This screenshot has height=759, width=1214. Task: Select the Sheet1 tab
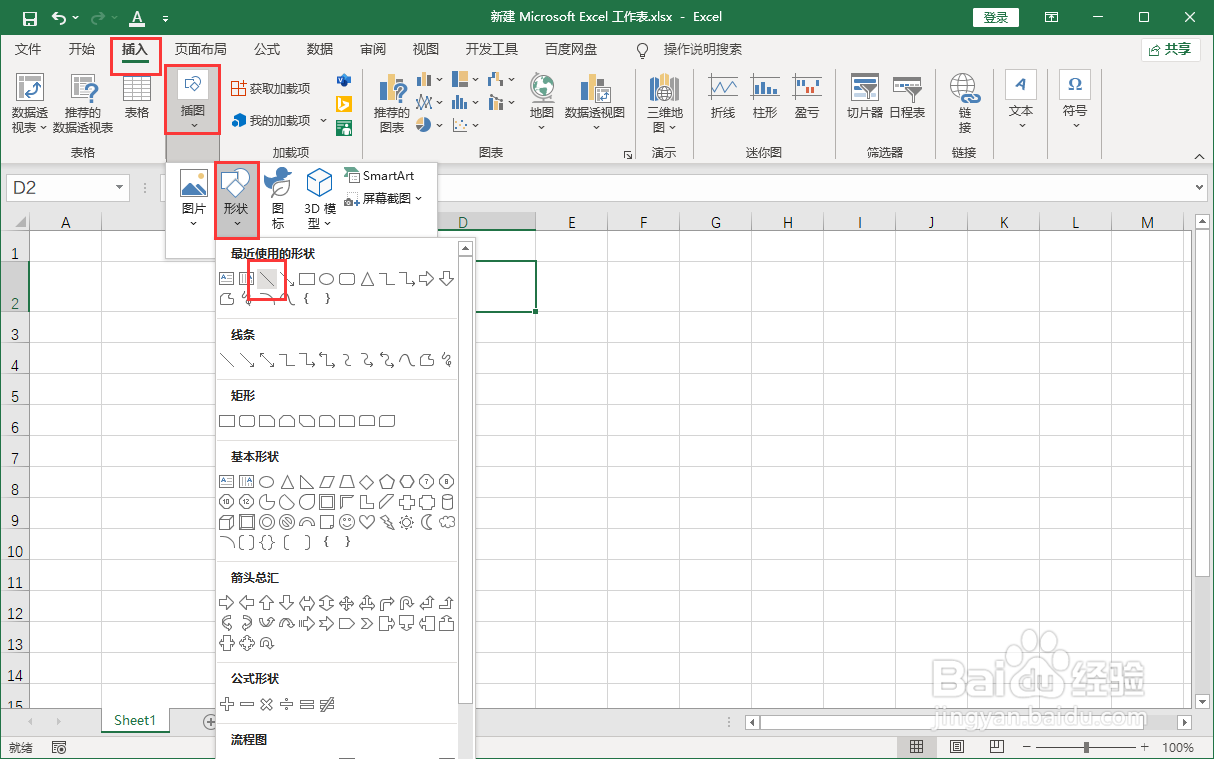(x=135, y=720)
